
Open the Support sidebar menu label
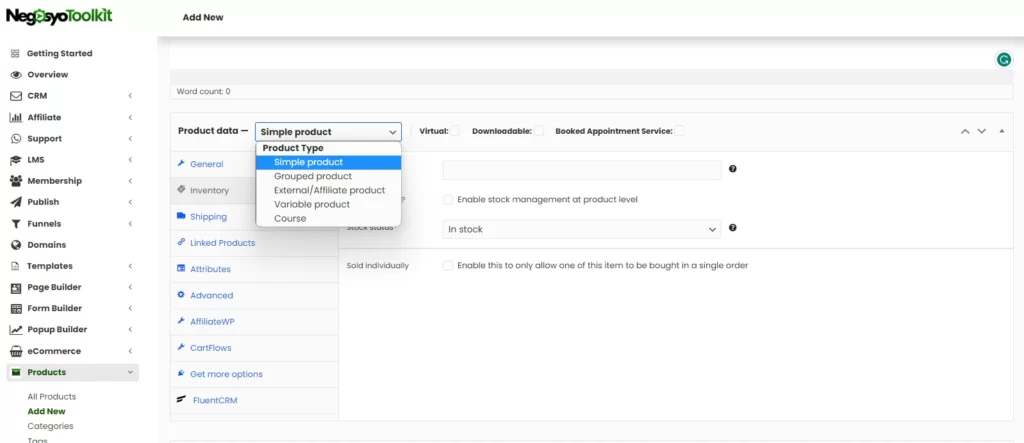[x=44, y=139]
